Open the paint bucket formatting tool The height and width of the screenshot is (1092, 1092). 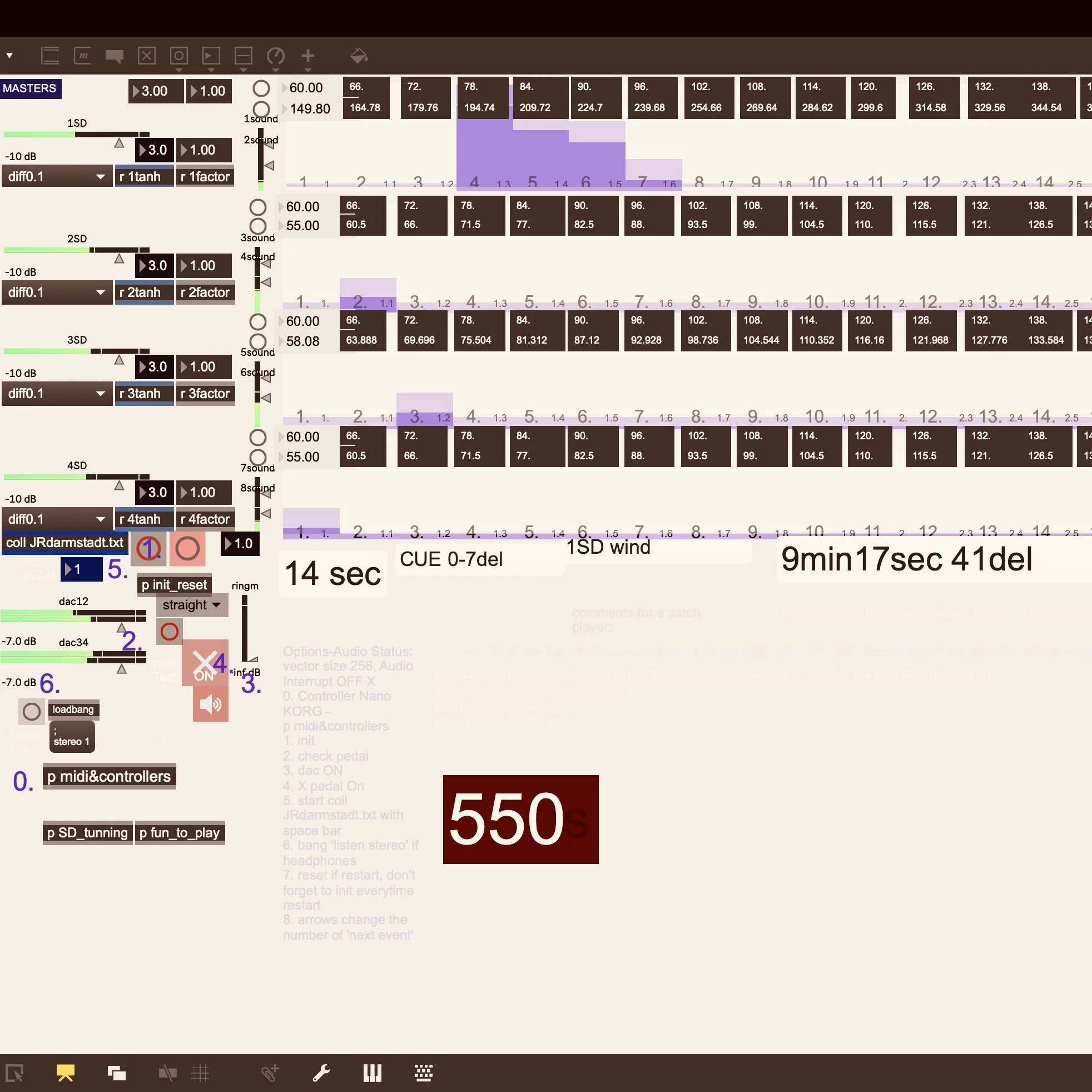point(360,56)
